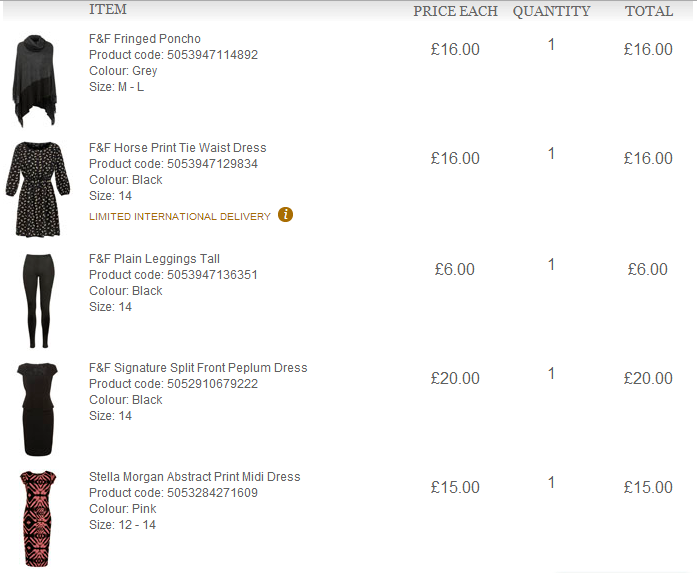
Task: Click the F&F Plain Leggings Tall title
Action: (x=154, y=259)
